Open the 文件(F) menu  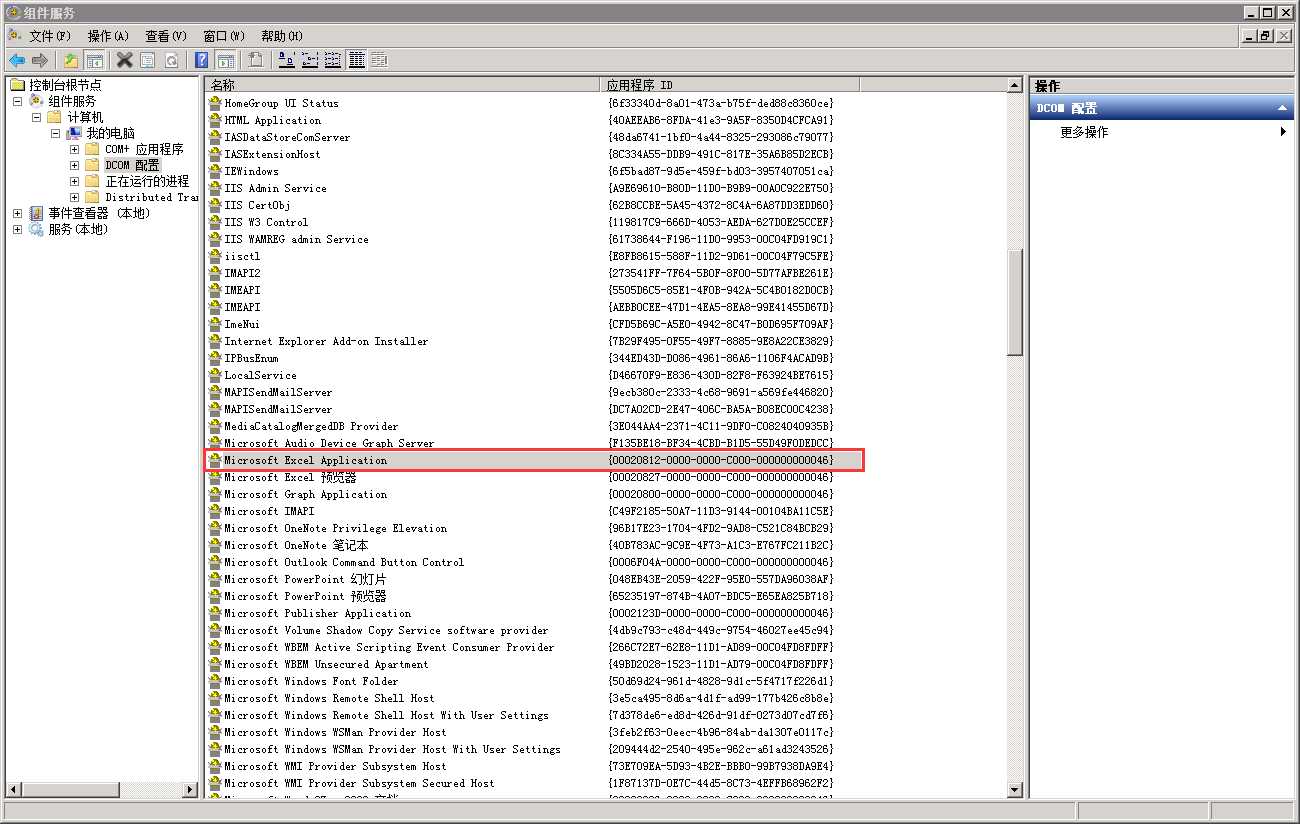click(50, 36)
